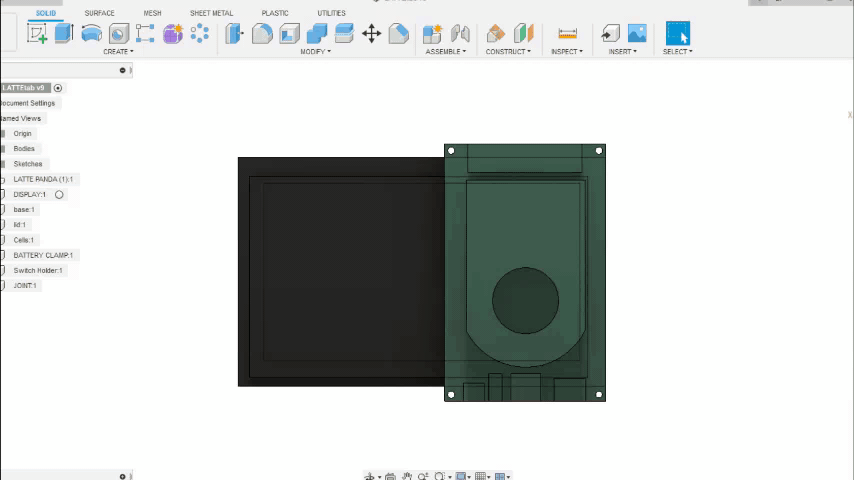Click the Insert Image icon

tap(637, 34)
